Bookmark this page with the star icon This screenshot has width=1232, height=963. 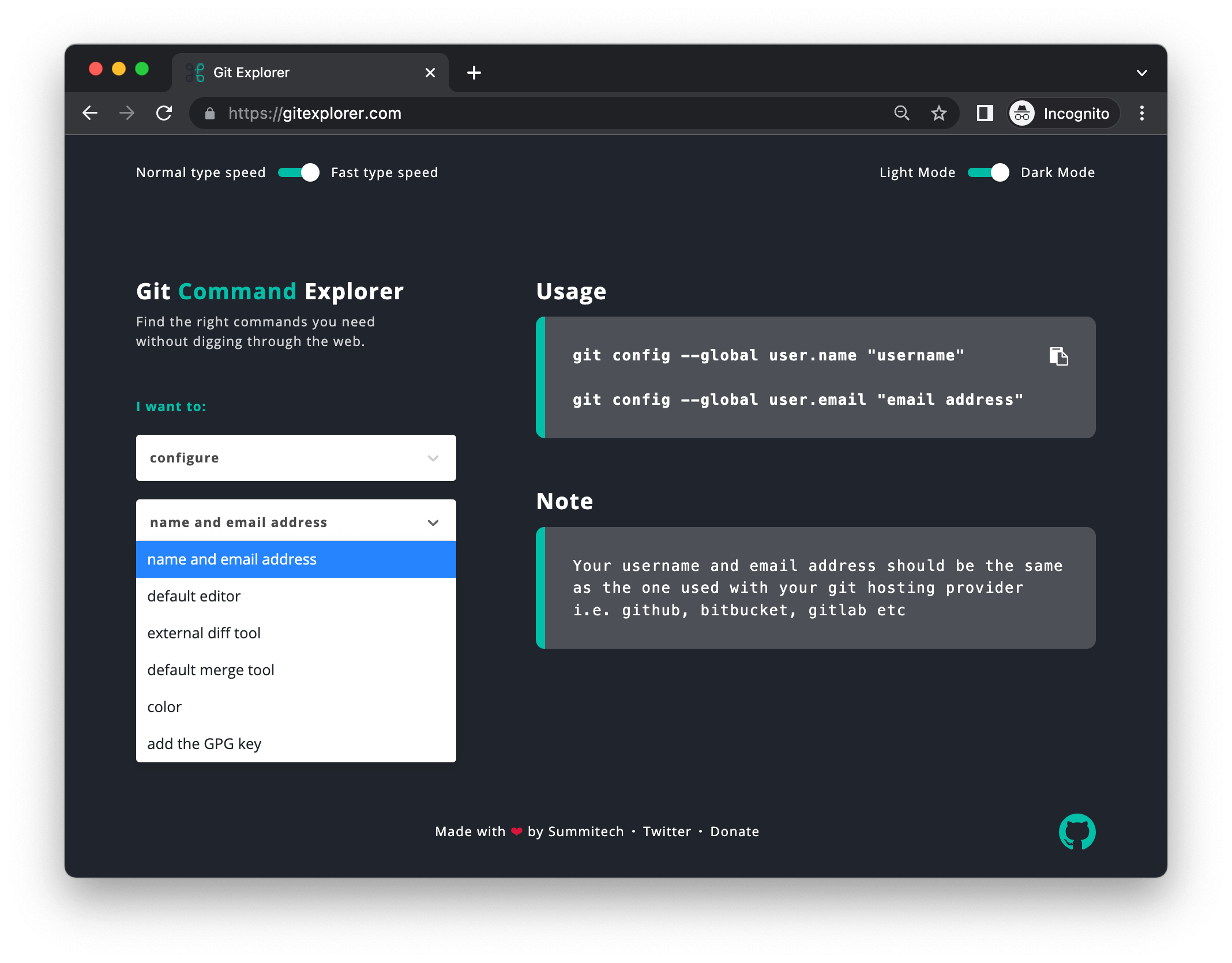click(939, 113)
